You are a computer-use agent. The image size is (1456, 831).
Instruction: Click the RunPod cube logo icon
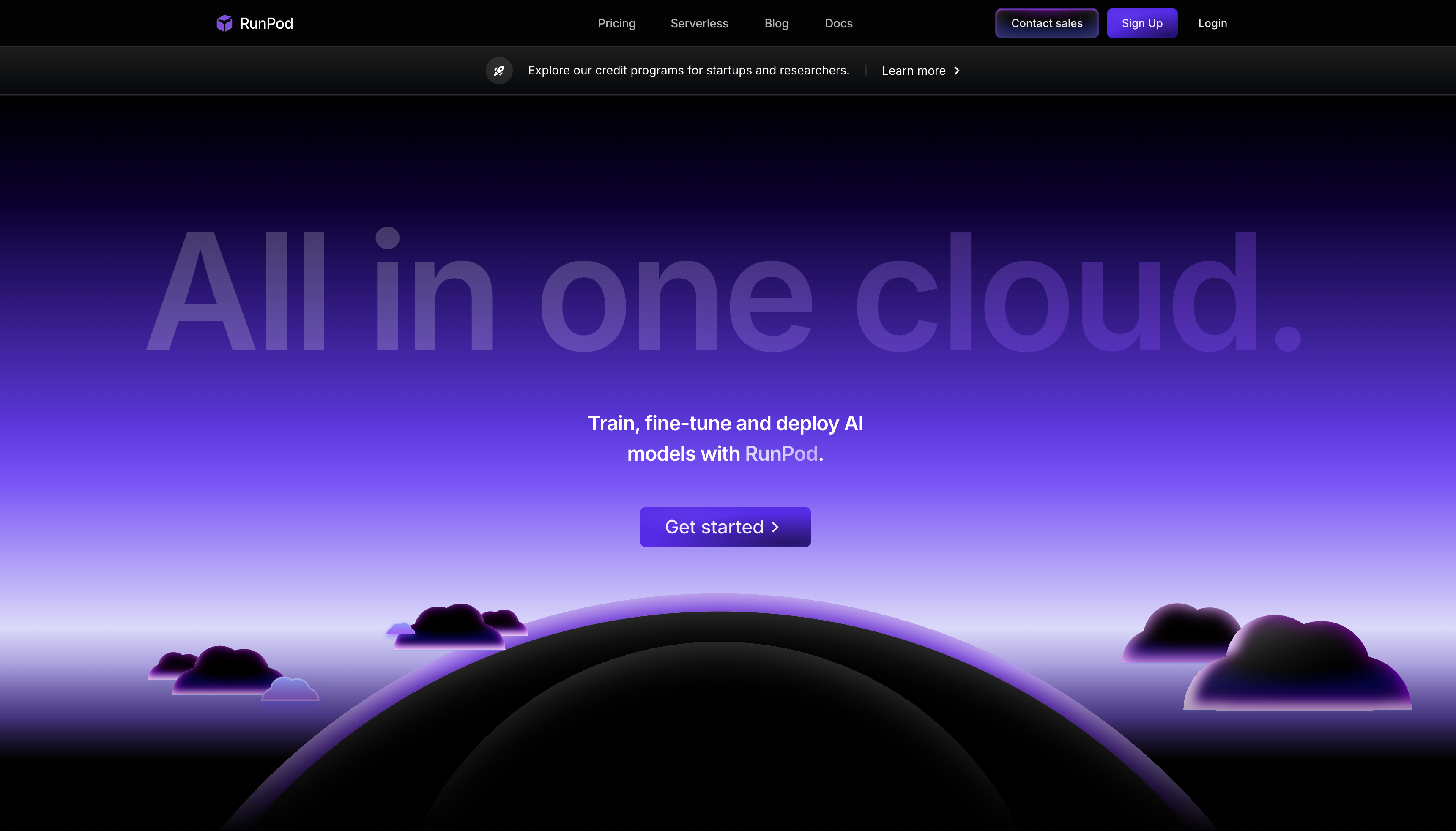pyautogui.click(x=224, y=23)
